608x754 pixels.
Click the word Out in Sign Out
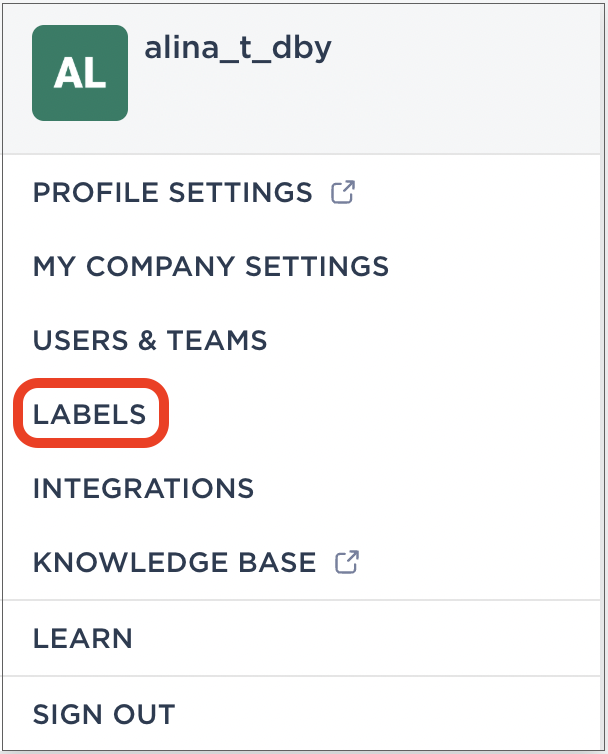click(144, 714)
